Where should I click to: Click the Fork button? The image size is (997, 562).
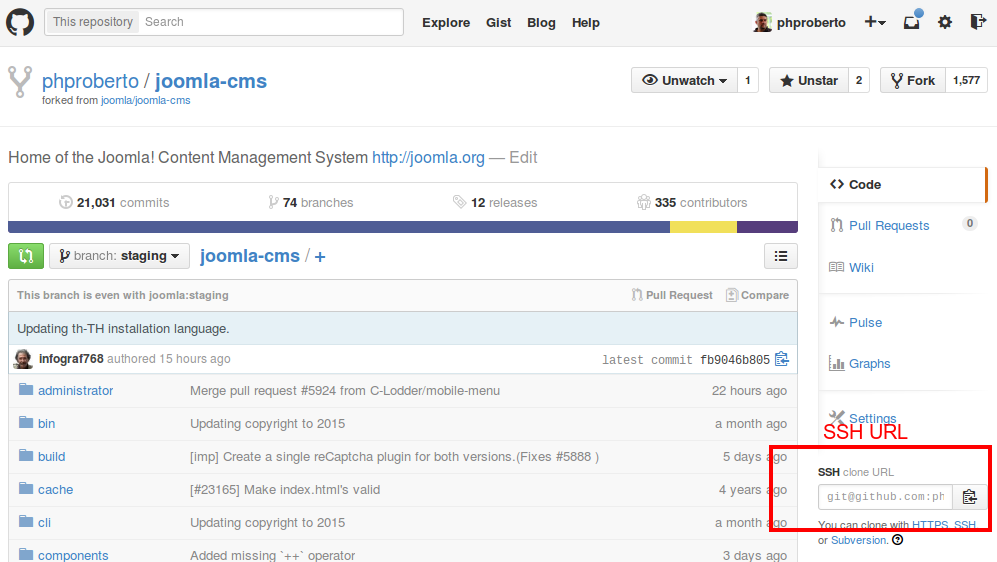pyautogui.click(x=913, y=81)
